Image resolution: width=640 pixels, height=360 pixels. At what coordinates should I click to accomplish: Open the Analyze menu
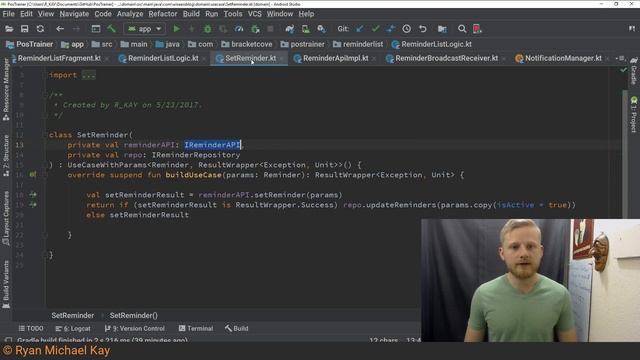pyautogui.click(x=130, y=14)
